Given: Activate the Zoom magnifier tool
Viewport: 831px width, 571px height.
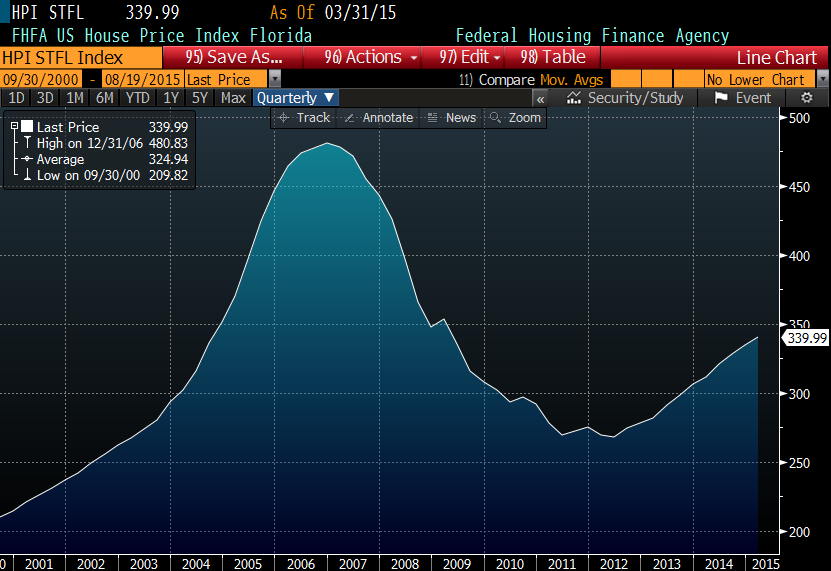Looking at the screenshot, I should [x=515, y=118].
